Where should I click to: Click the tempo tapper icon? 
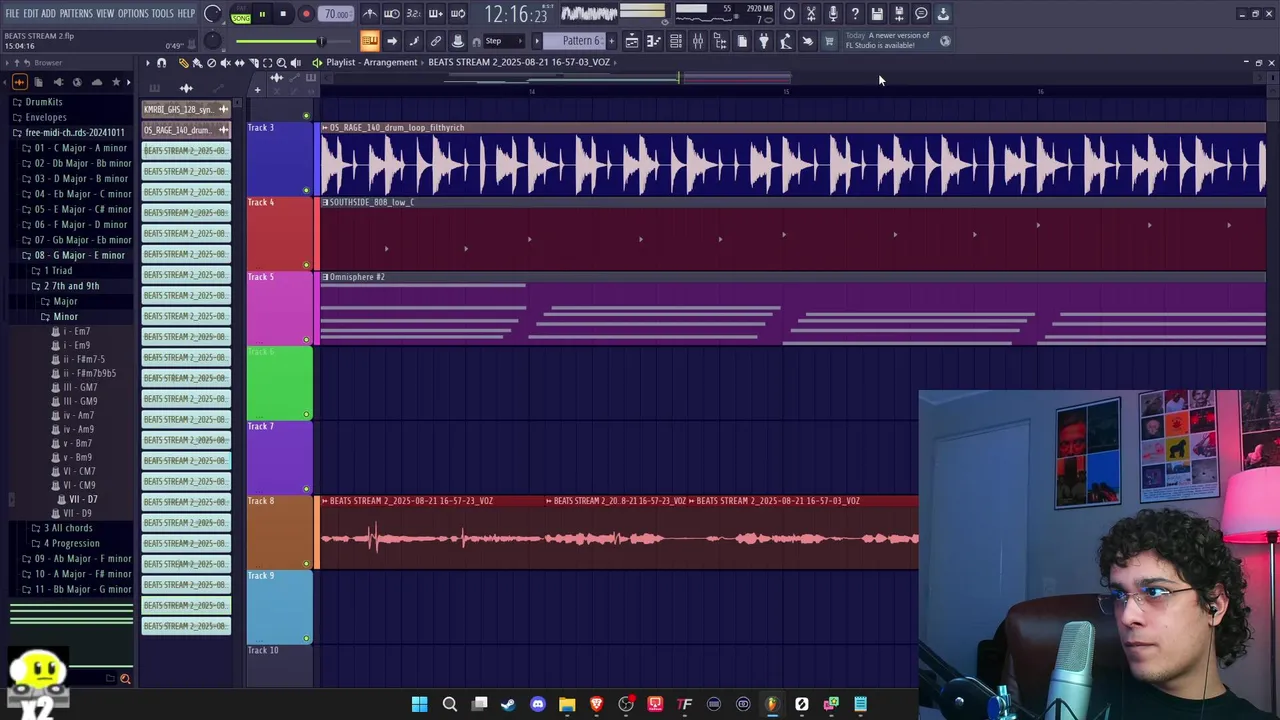point(786,41)
